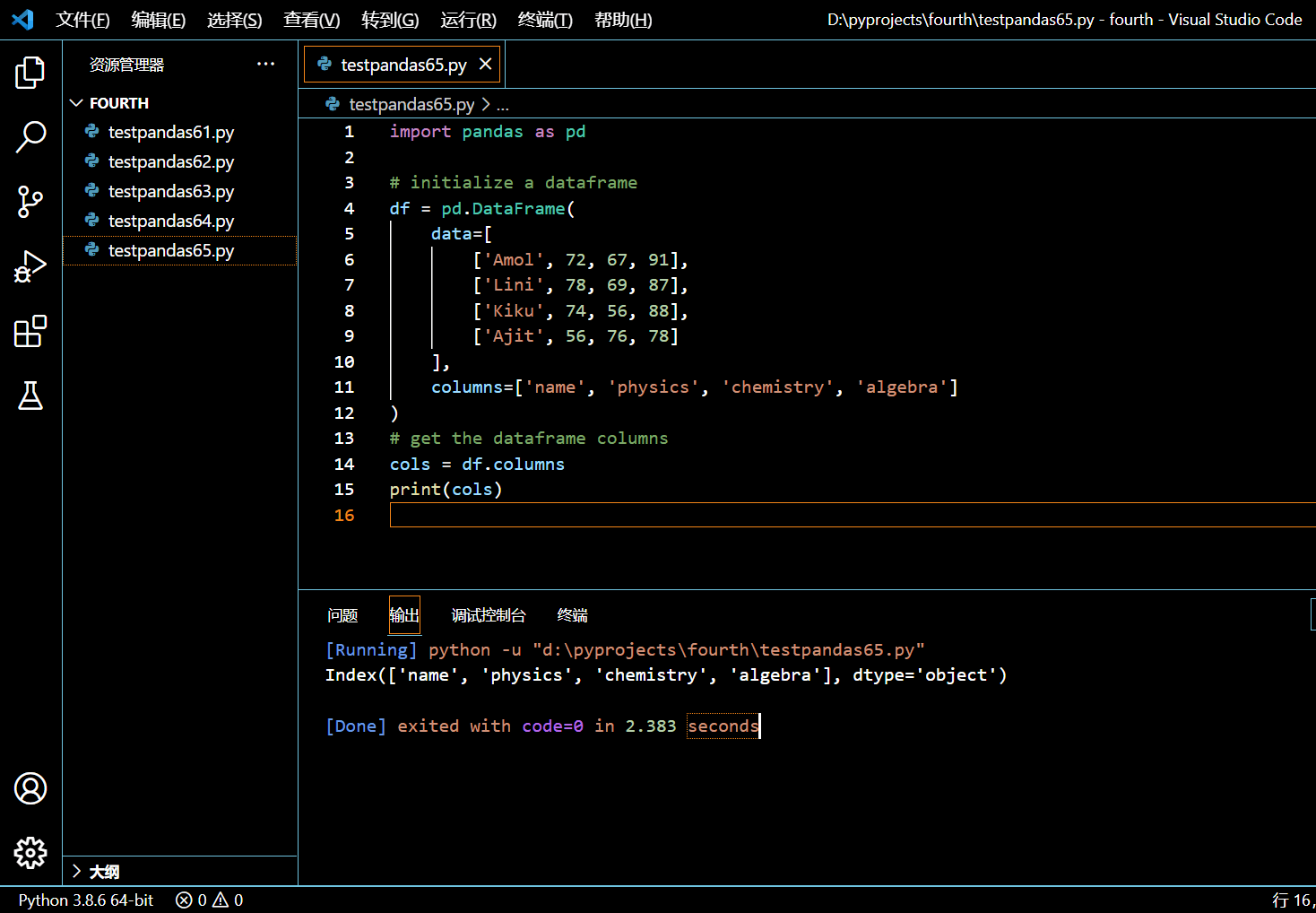Click the Index([...]) output result line

tap(666, 674)
